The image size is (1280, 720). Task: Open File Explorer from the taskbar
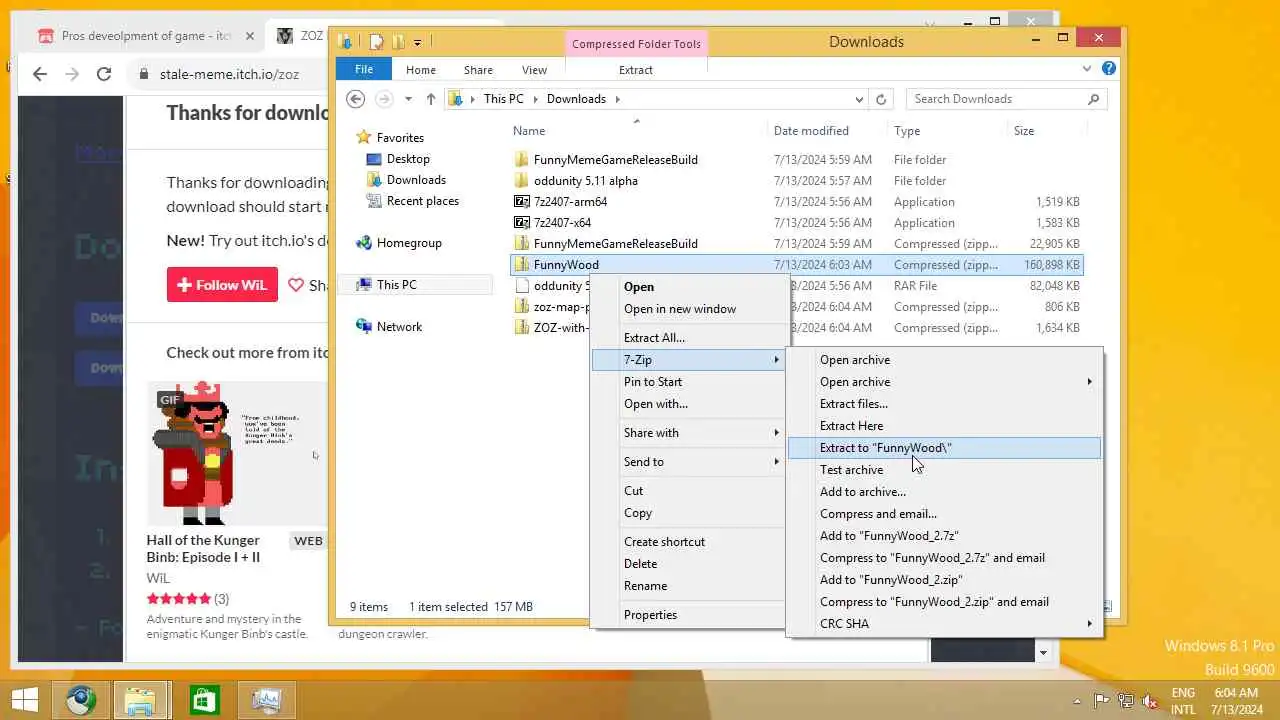coord(141,700)
